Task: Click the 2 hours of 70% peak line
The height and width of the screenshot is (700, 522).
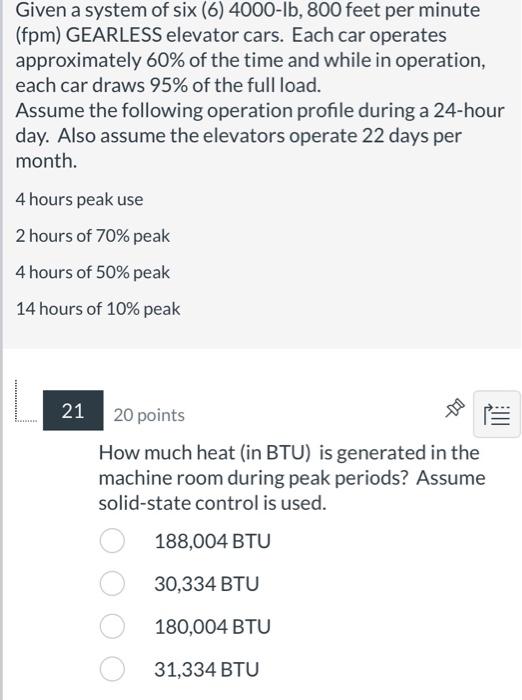Action: click(x=93, y=236)
